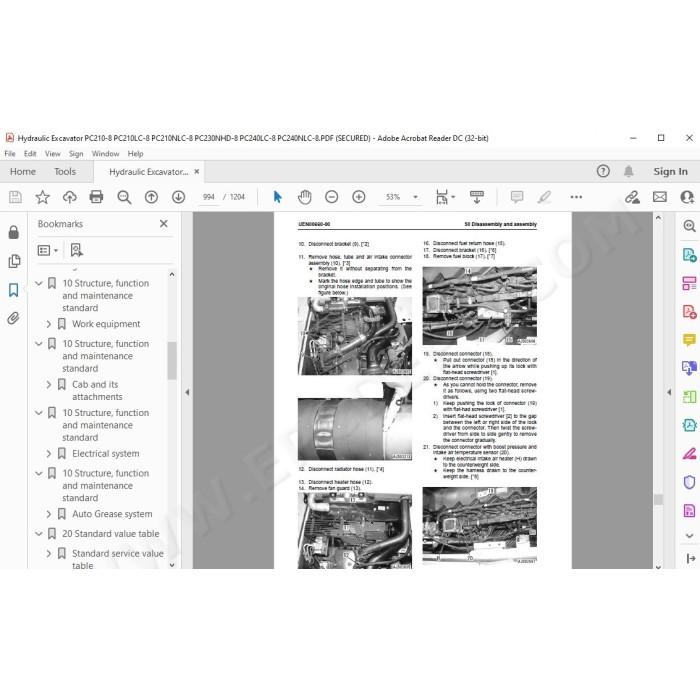Viewport: 700px width, 700px height.
Task: Open fit page options icon
Action: (445, 197)
